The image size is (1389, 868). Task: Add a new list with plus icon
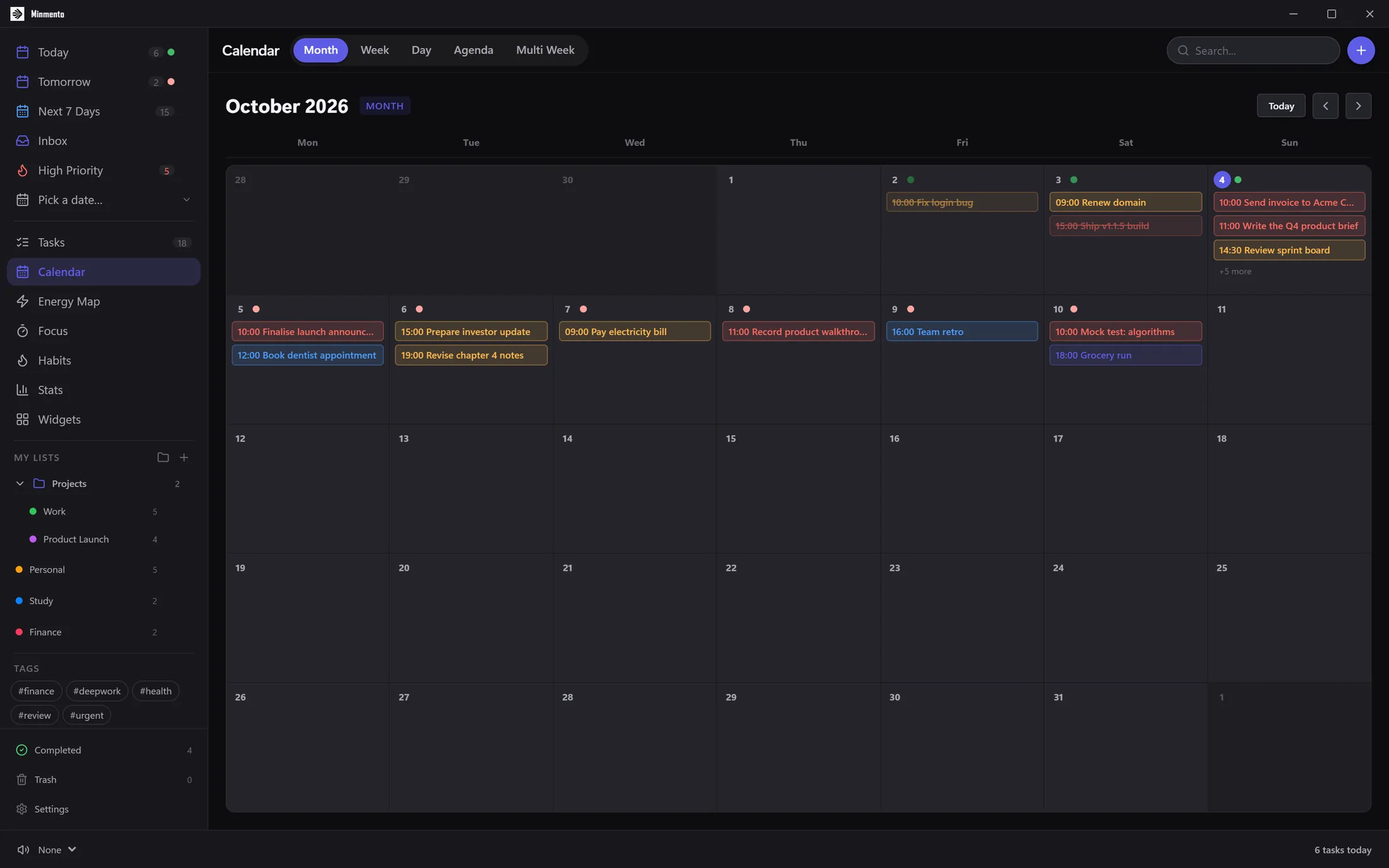184,458
